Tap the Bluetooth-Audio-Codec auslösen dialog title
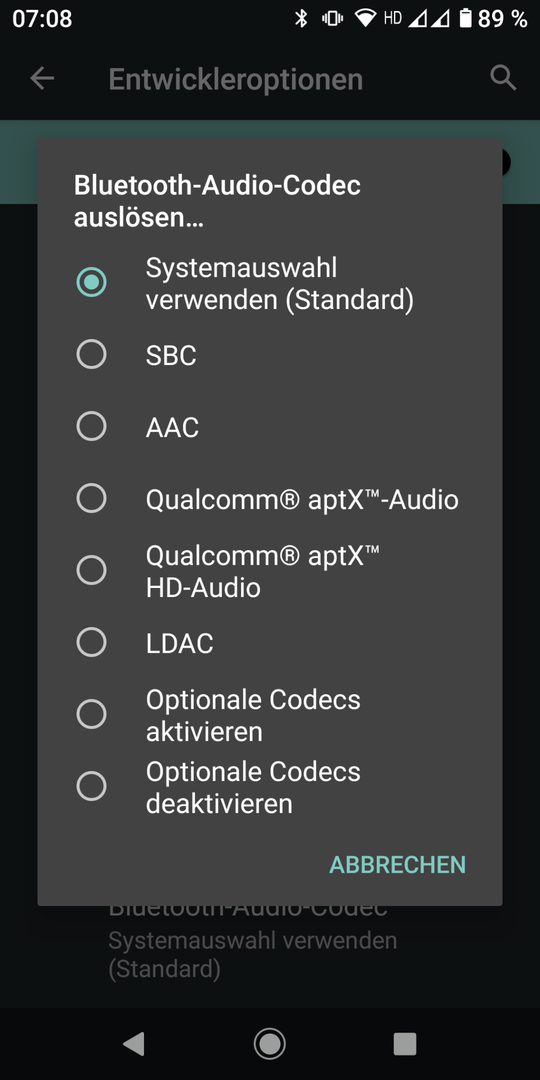This screenshot has height=1080, width=540. [218, 201]
